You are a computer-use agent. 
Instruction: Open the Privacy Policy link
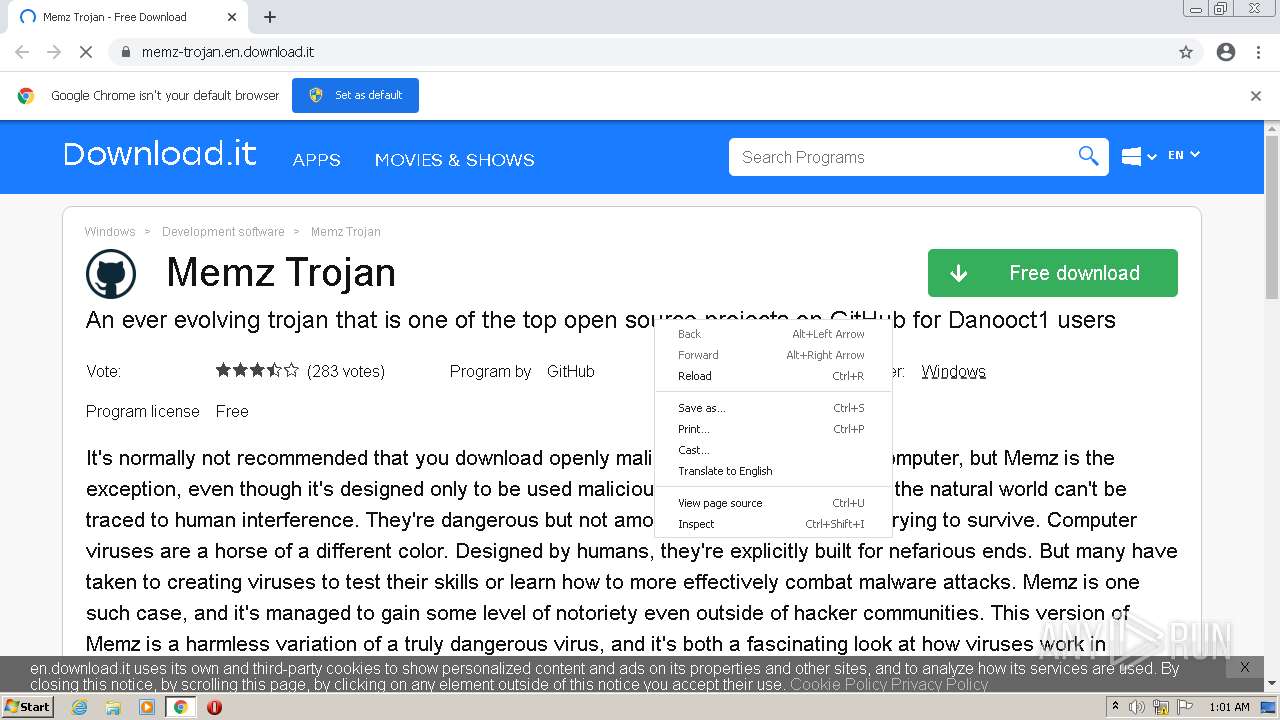click(940, 685)
